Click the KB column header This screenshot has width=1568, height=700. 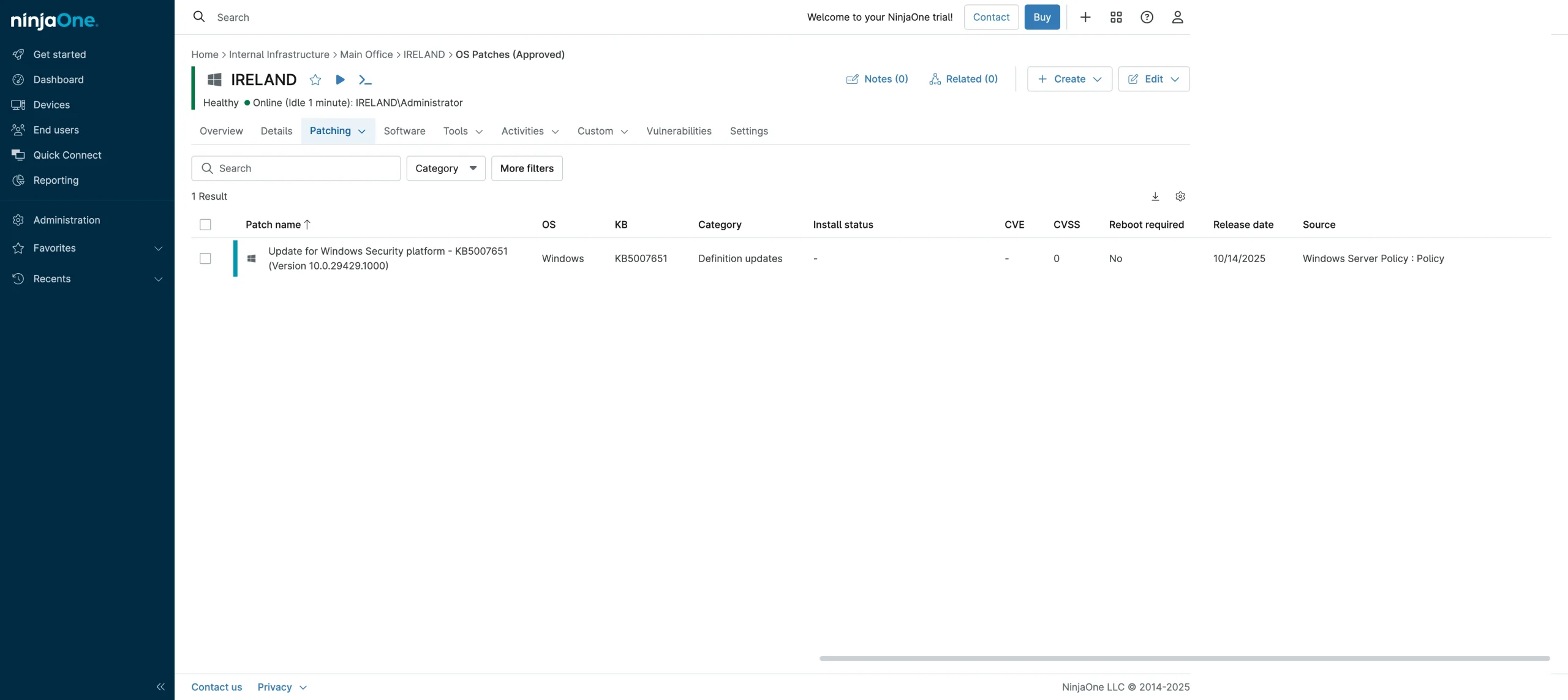pyautogui.click(x=621, y=225)
